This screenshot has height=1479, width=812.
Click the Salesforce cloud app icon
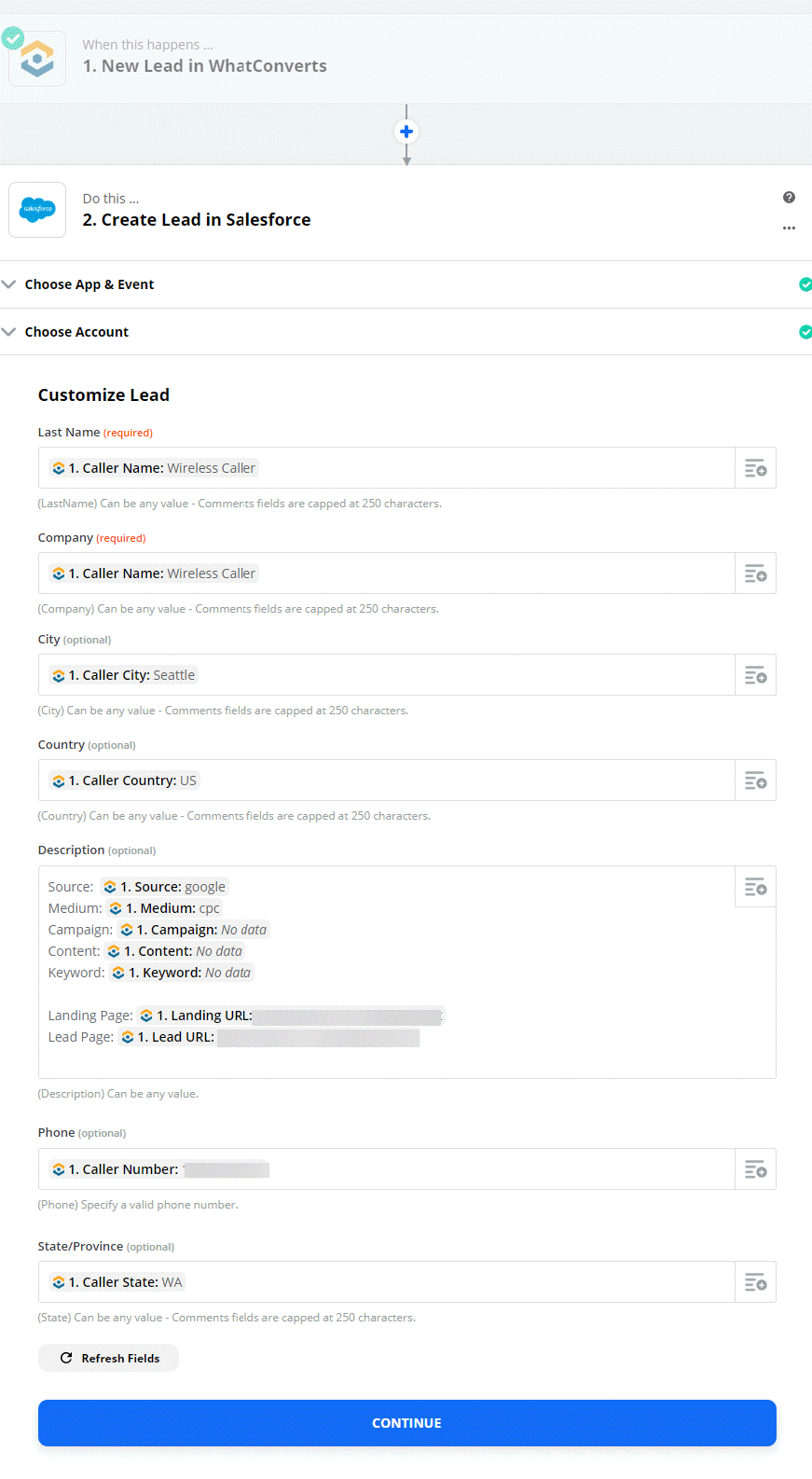coord(37,210)
